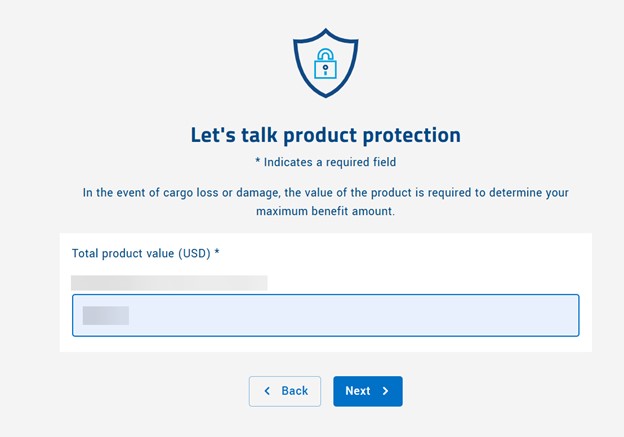
Task: Click the left chevron on Back
Action: tap(267, 391)
